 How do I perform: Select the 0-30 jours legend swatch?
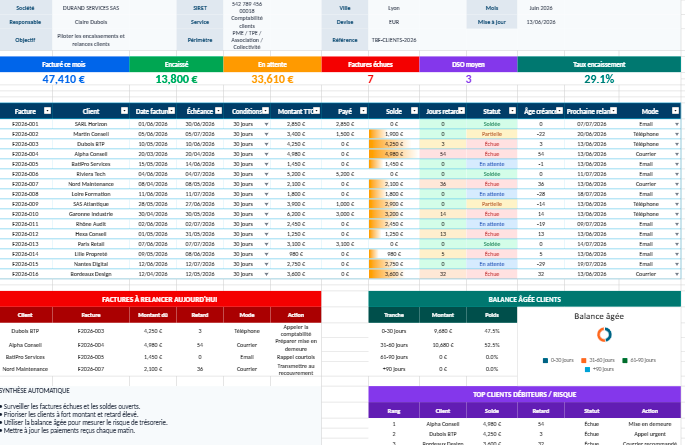click(x=545, y=360)
